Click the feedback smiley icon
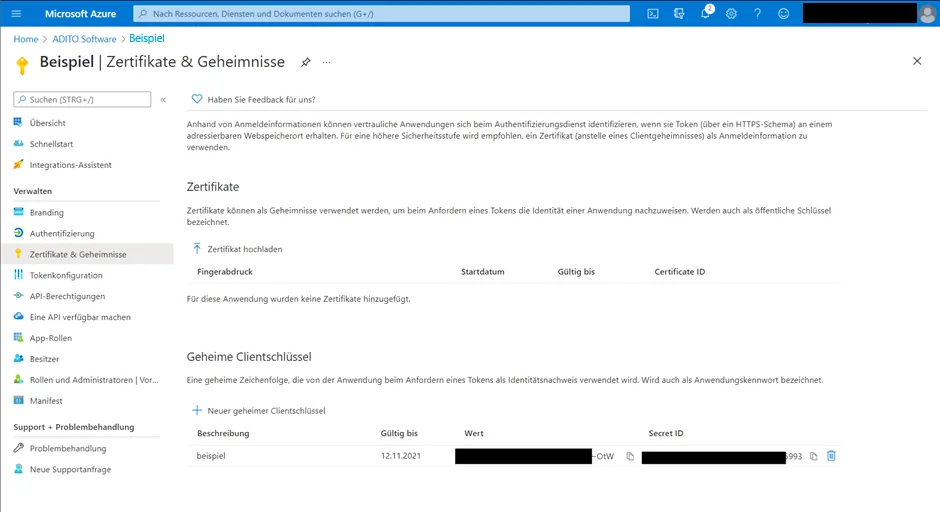 [784, 13]
